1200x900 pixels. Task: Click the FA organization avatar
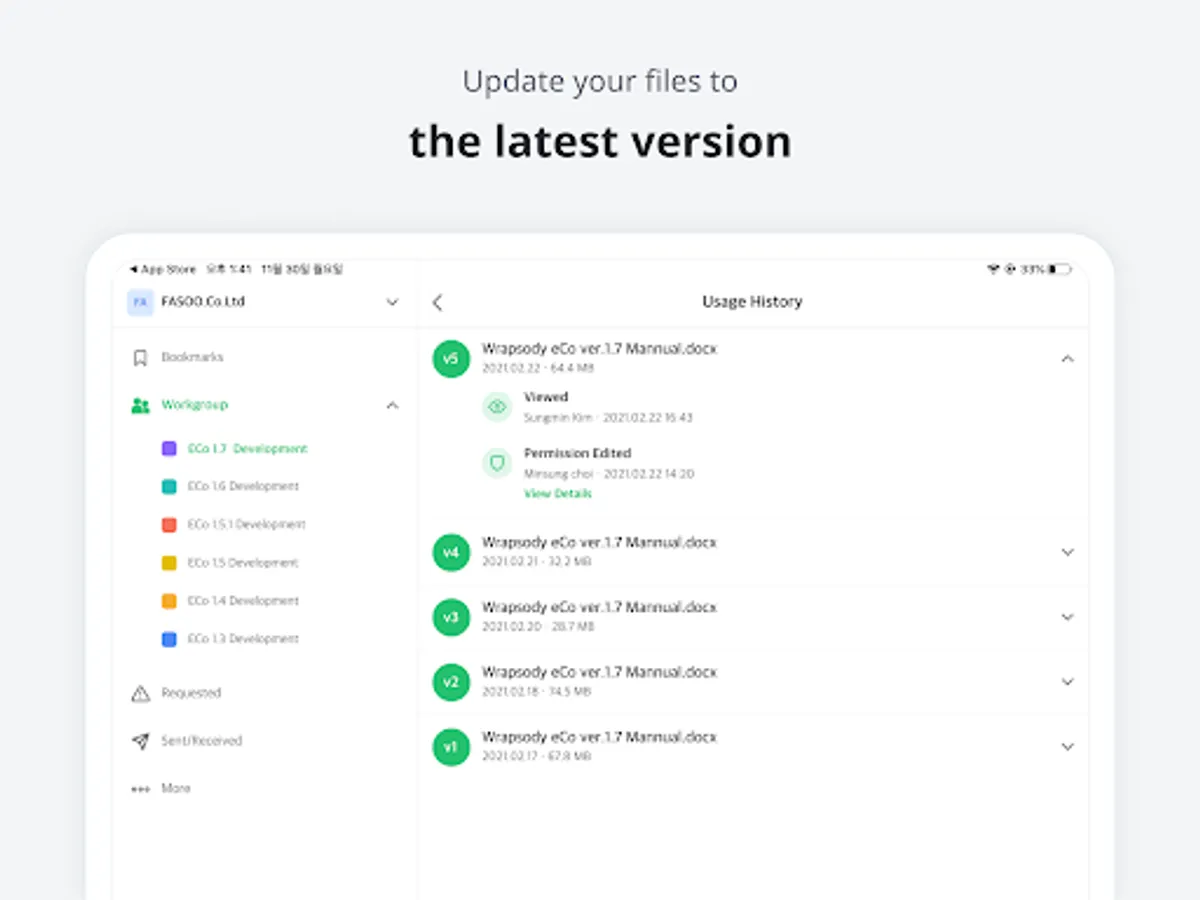tap(140, 302)
